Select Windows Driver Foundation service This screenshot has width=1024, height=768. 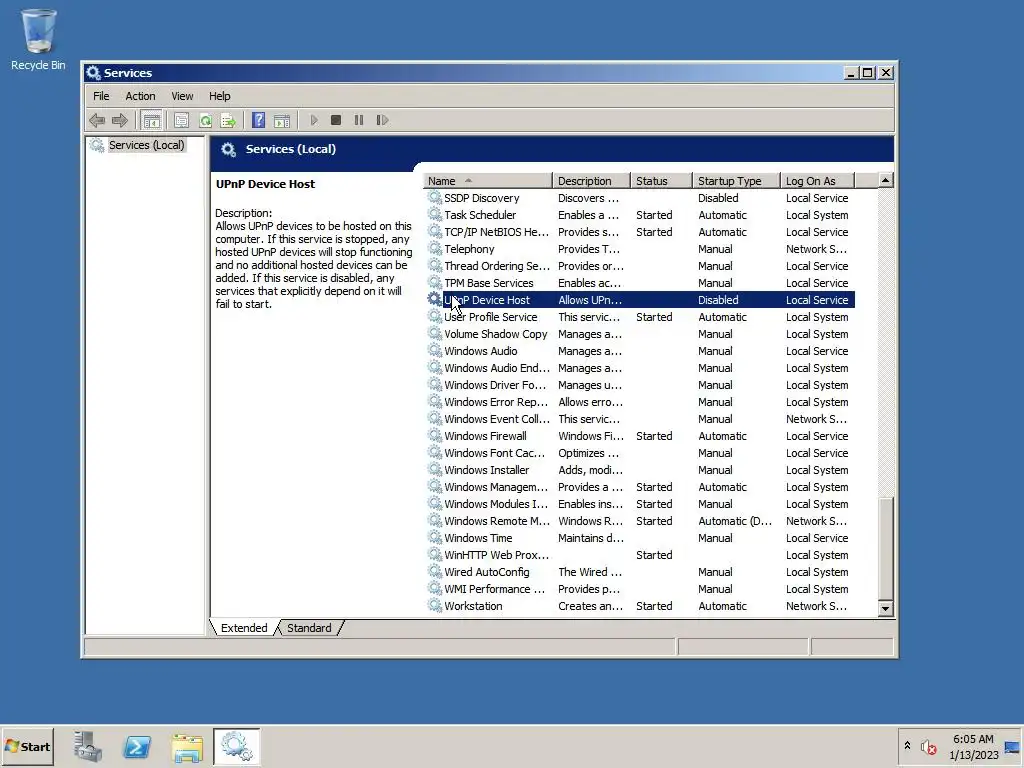(639, 385)
